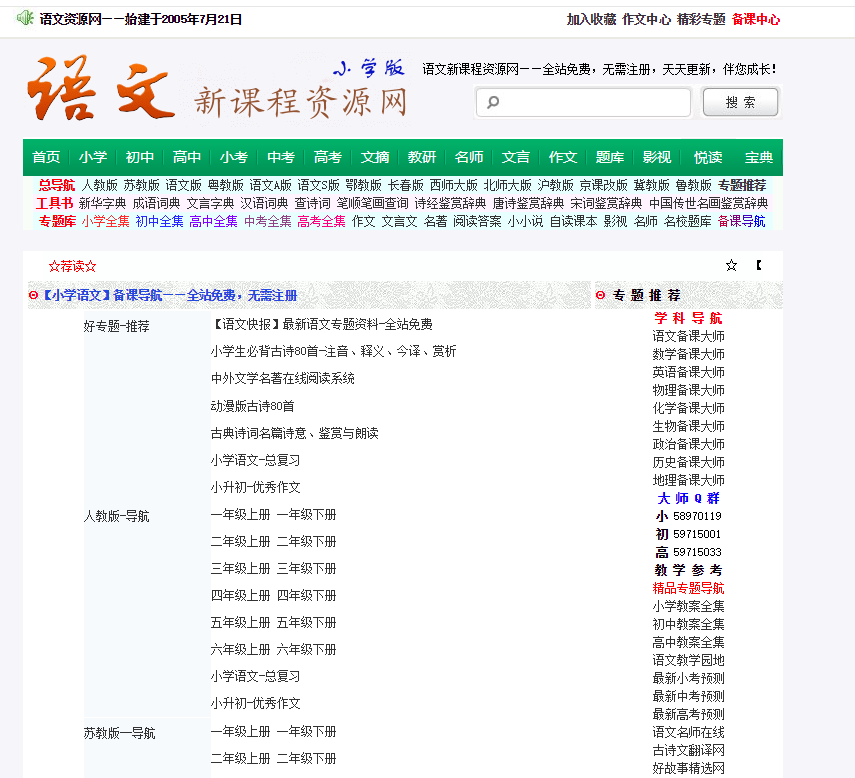The image size is (855, 778).
Task: Click the calligraphy 语文 site logo
Action: (x=95, y=88)
